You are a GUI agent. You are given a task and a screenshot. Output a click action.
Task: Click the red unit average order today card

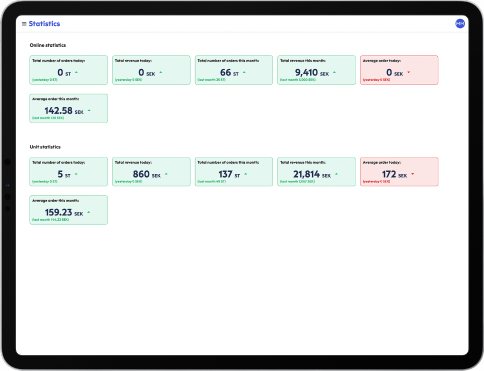tap(399, 172)
